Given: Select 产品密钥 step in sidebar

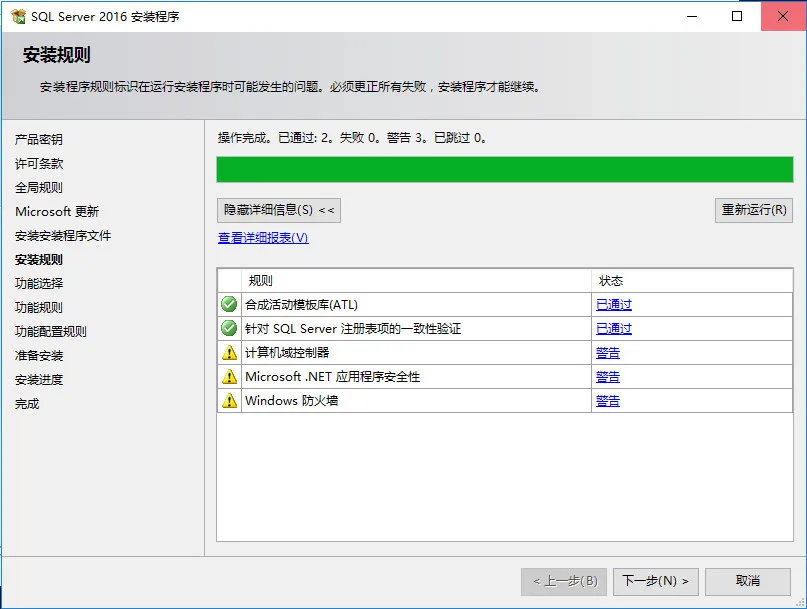Looking at the screenshot, I should 39,140.
